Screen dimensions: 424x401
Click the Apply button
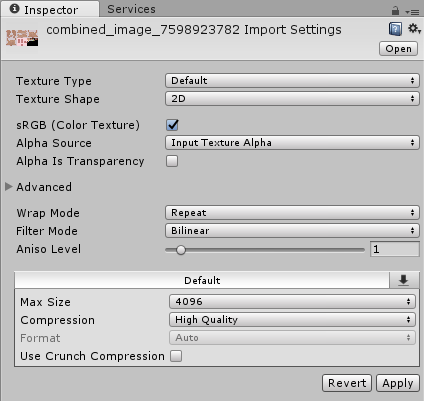point(398,383)
